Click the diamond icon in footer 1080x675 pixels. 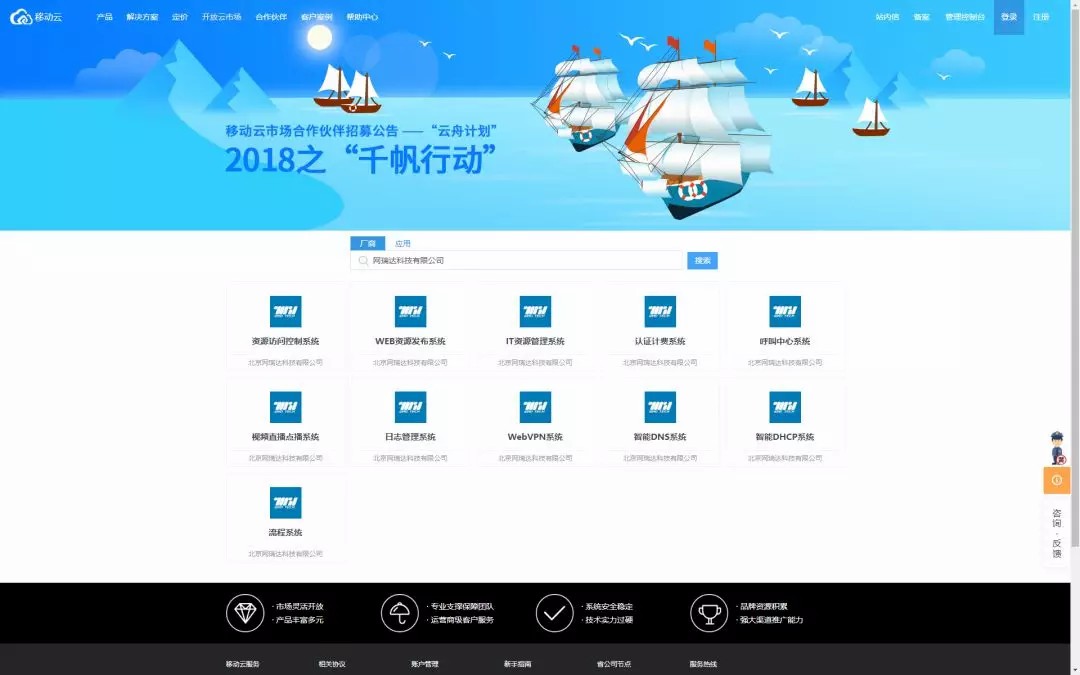click(245, 613)
